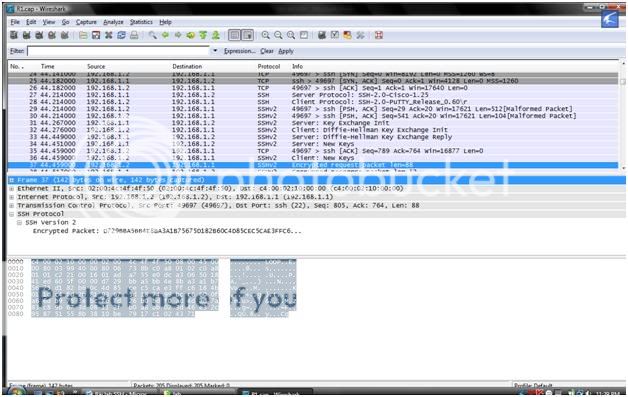Open the Statistics menu
This screenshot has width=628, height=397.
point(141,22)
